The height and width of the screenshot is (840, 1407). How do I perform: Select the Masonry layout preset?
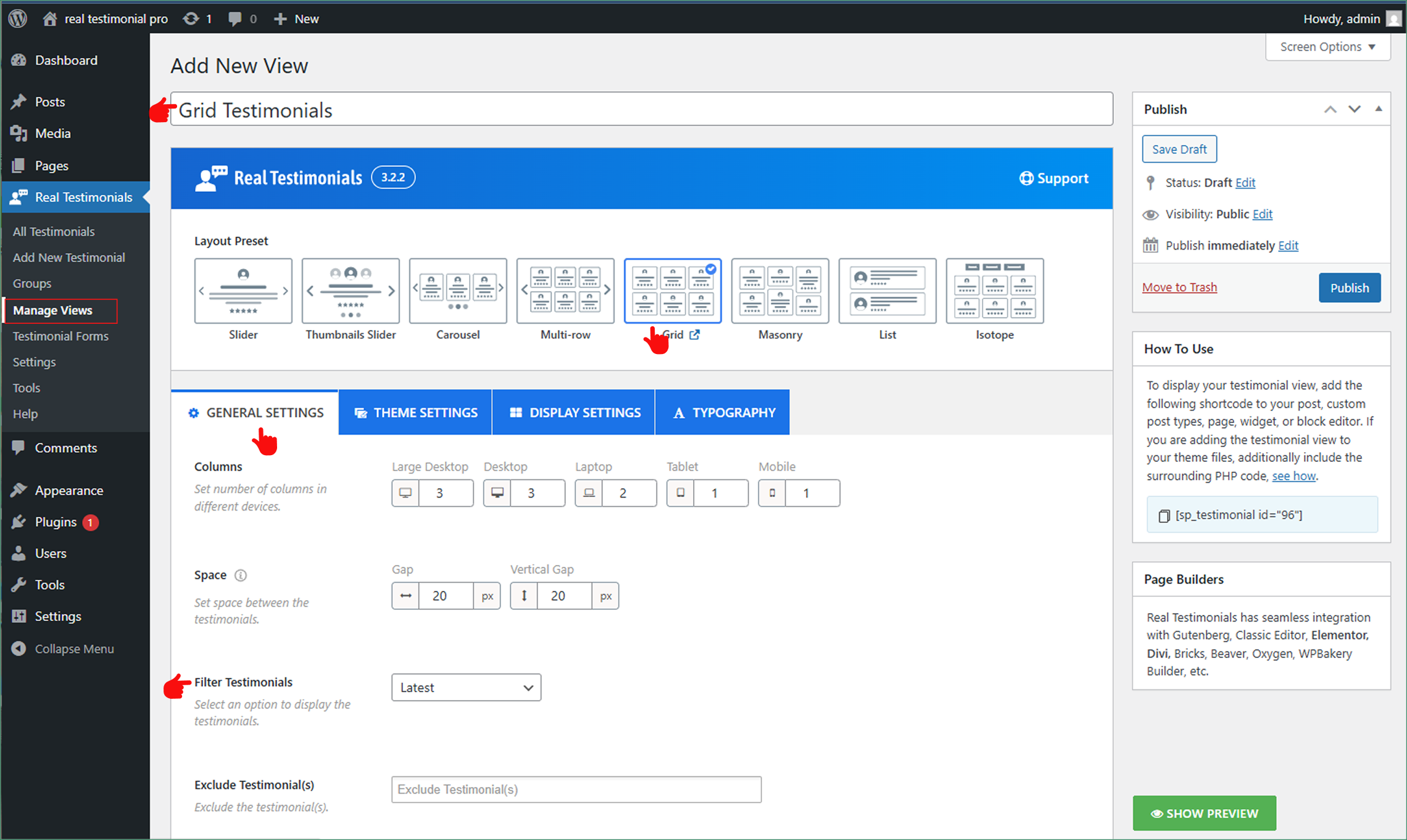tap(780, 290)
